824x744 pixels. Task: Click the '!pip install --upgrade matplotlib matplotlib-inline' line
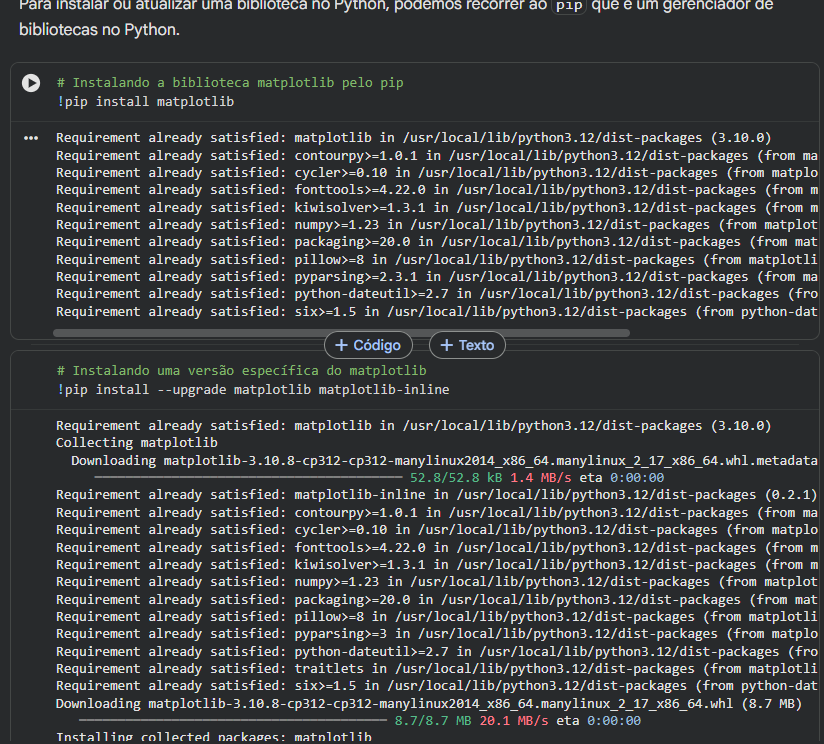(253, 389)
